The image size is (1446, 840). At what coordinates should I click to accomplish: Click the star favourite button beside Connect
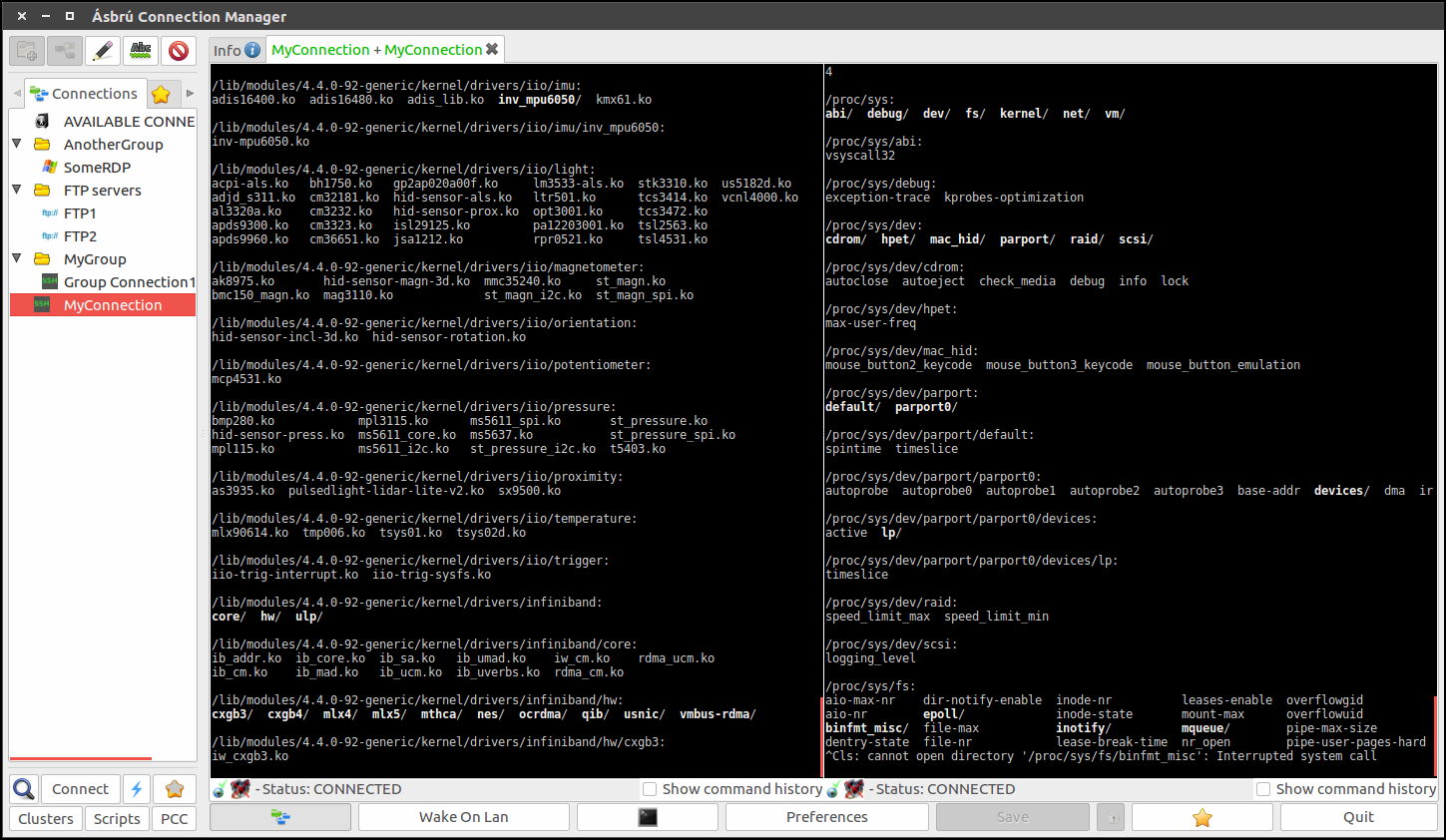[175, 789]
